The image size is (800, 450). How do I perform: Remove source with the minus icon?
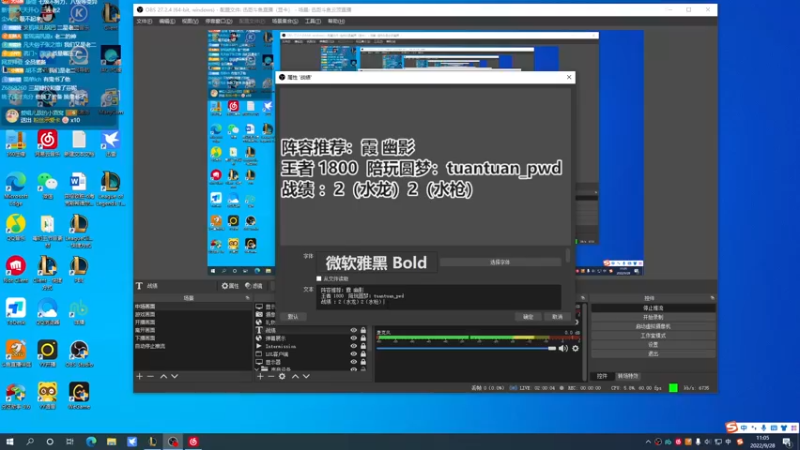(271, 377)
